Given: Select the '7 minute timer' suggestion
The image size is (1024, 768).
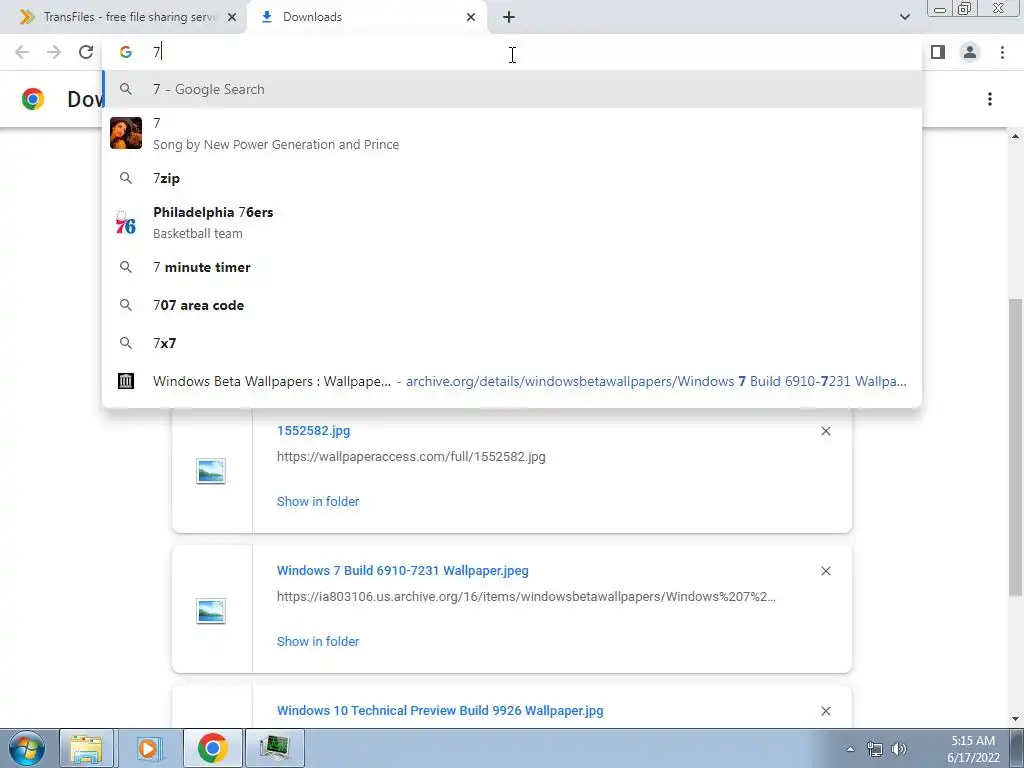Looking at the screenshot, I should point(512,267).
